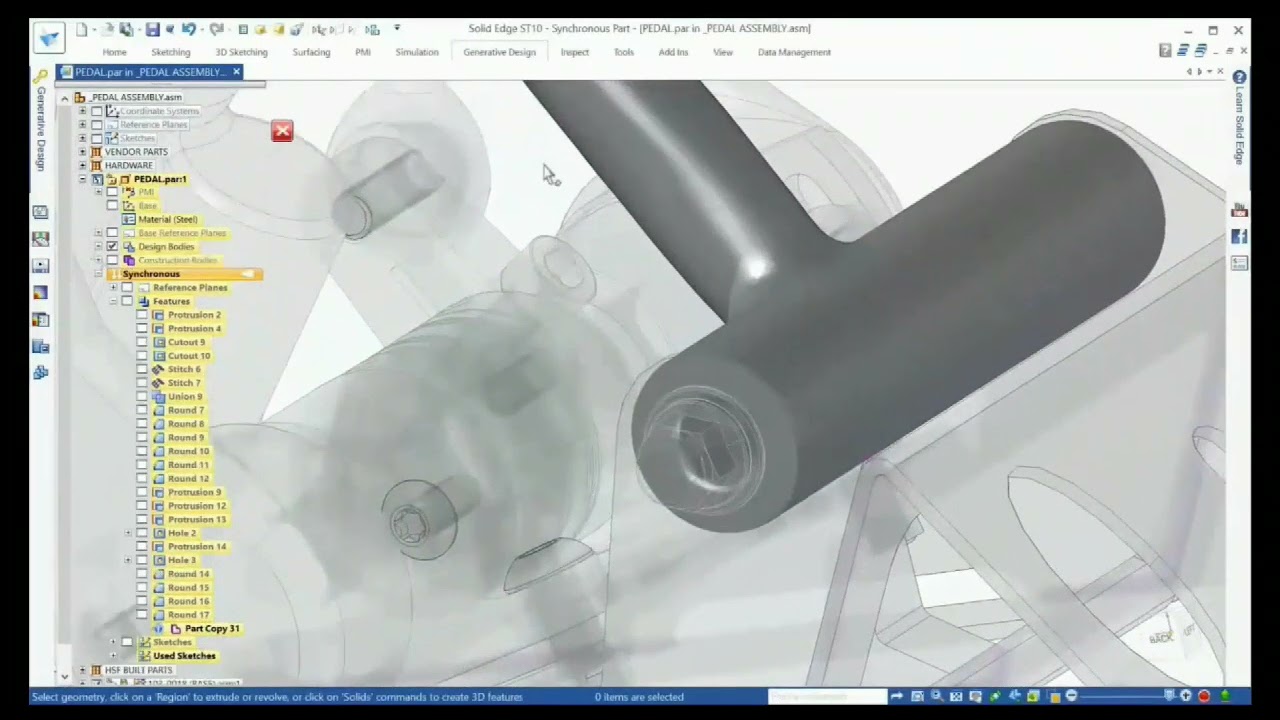Open the Surfacing ribbon tab
The width and height of the screenshot is (1280, 720).
pyautogui.click(x=311, y=52)
